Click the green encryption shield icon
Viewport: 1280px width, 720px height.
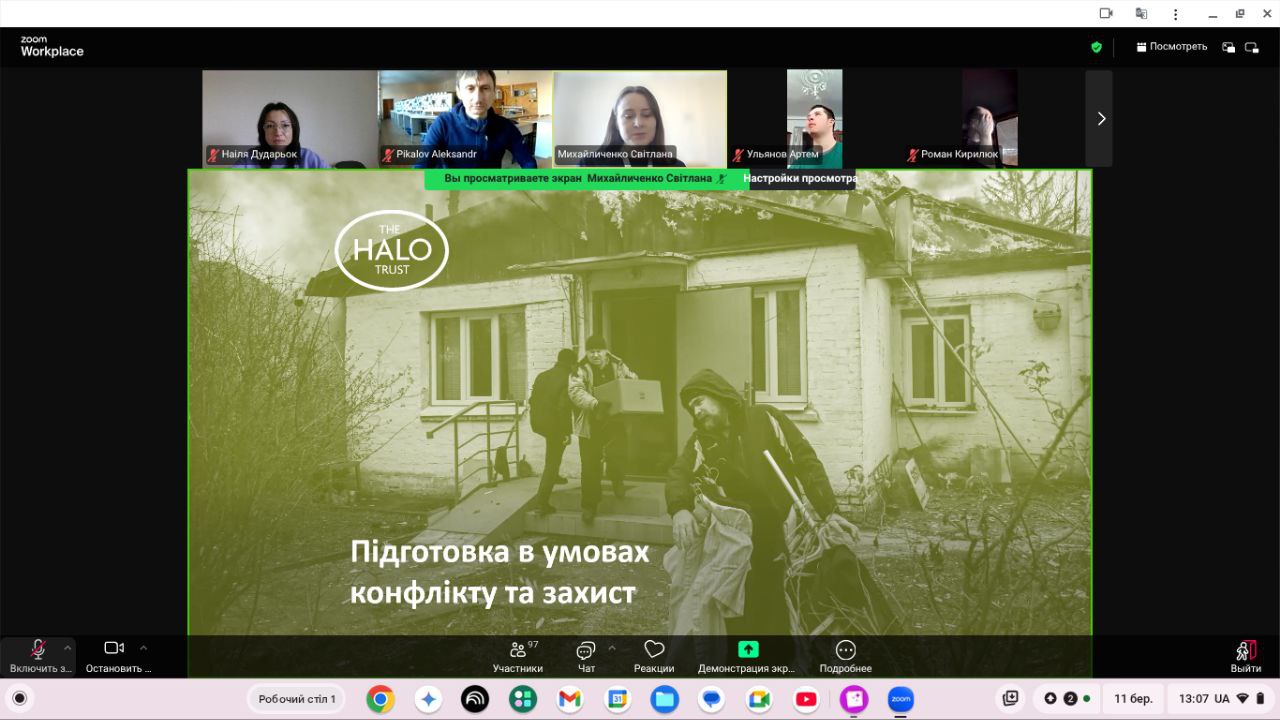(x=1096, y=47)
